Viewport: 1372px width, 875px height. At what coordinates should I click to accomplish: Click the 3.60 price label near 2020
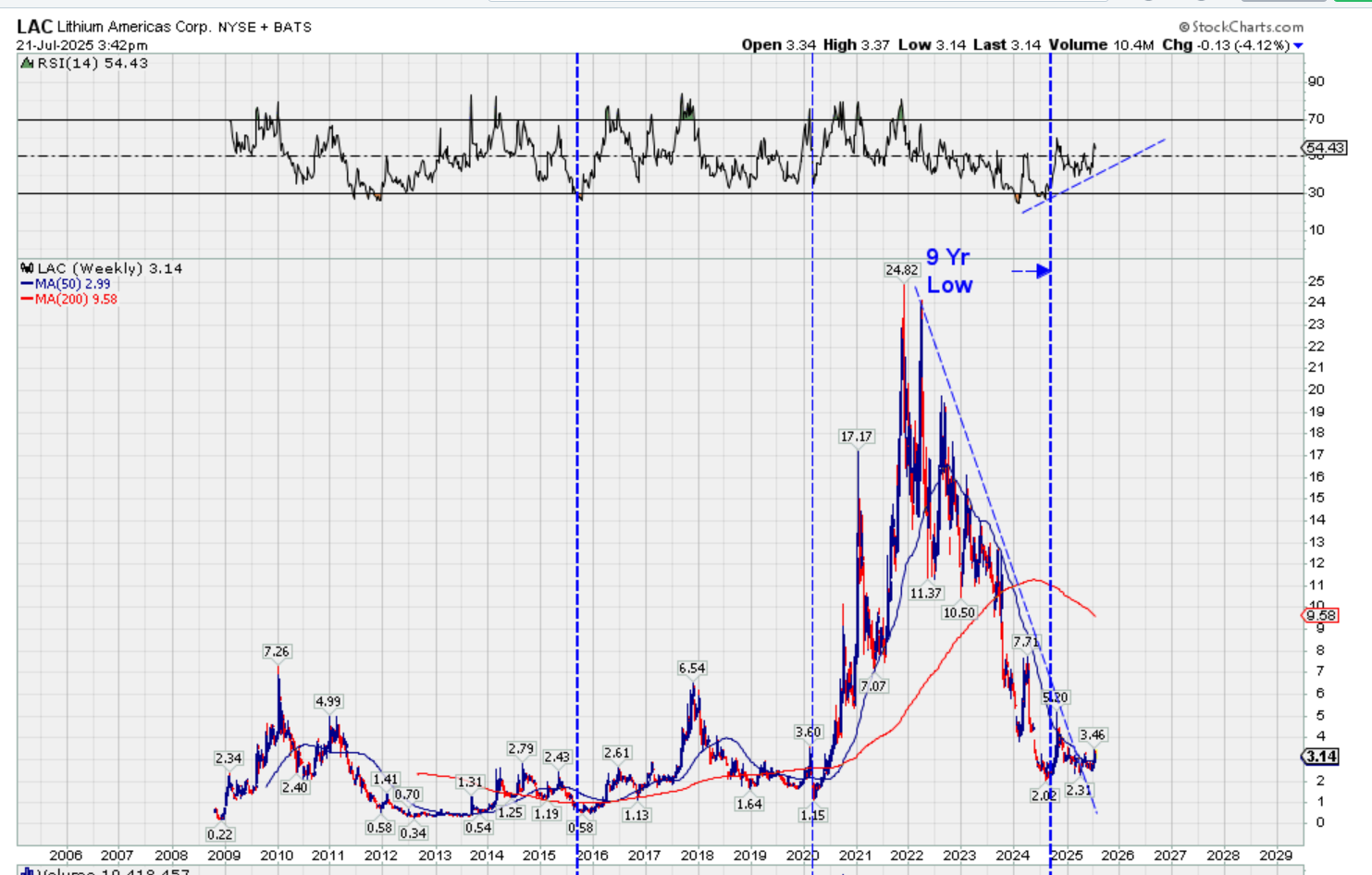click(809, 732)
